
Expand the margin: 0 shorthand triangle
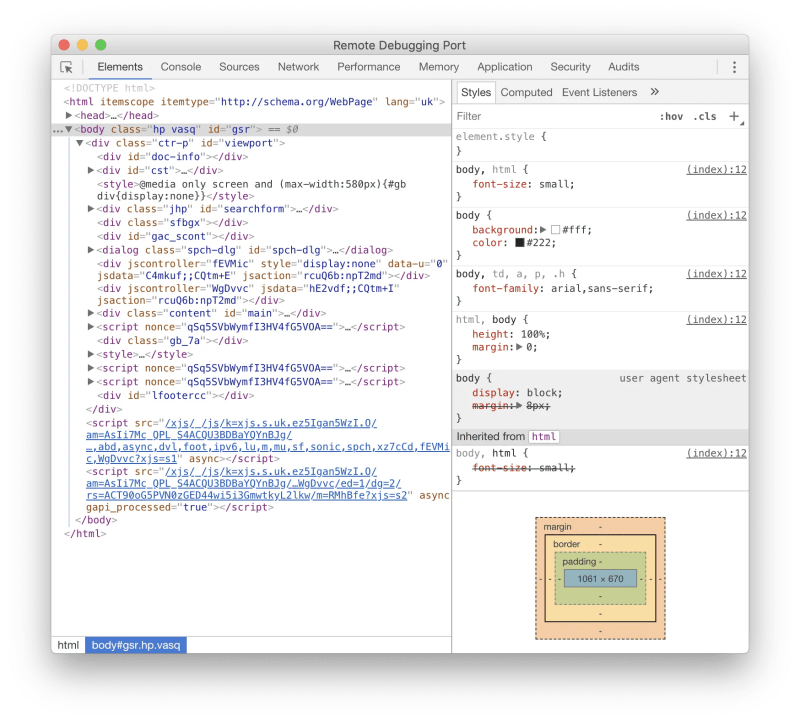(519, 347)
